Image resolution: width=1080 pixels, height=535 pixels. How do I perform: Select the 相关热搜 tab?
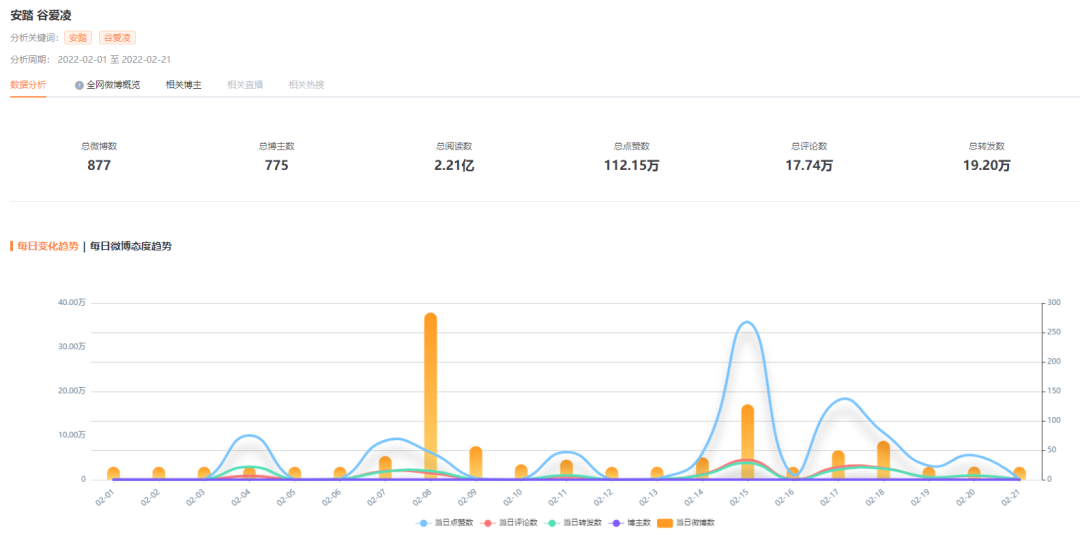click(x=307, y=85)
